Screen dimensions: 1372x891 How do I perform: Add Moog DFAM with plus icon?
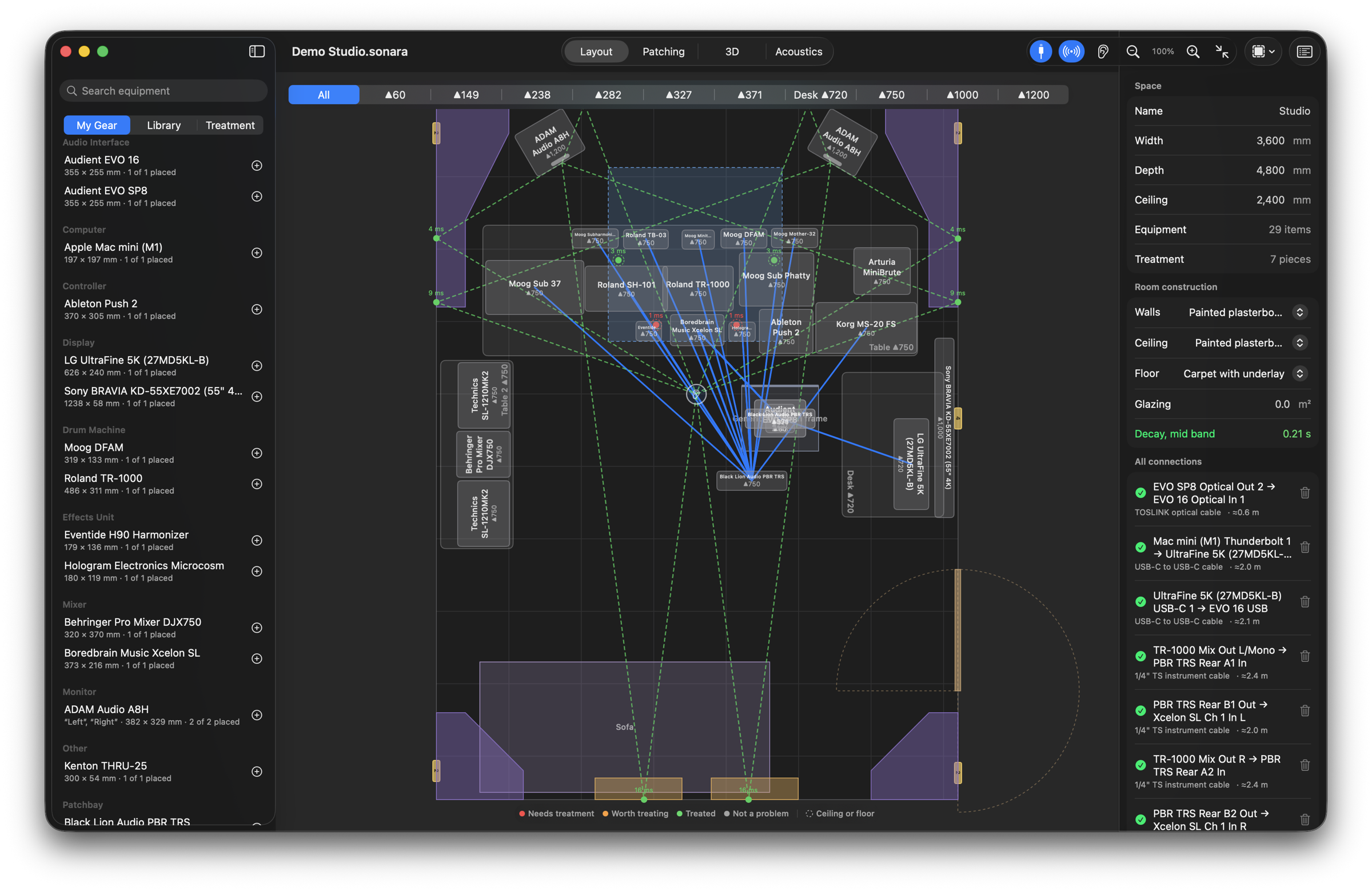coord(257,453)
